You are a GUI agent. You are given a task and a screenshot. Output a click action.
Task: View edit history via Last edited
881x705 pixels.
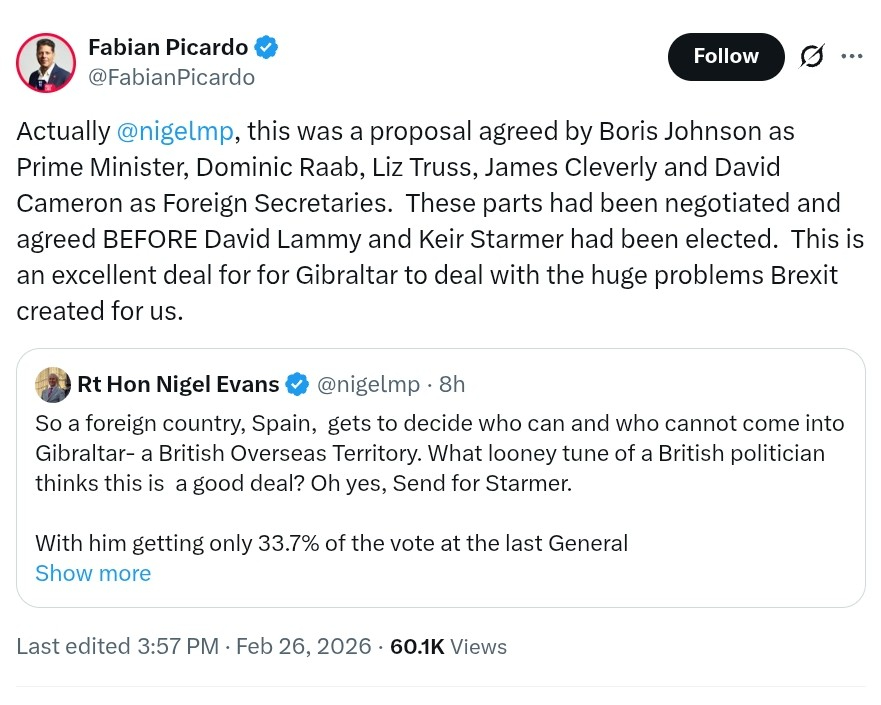72,647
